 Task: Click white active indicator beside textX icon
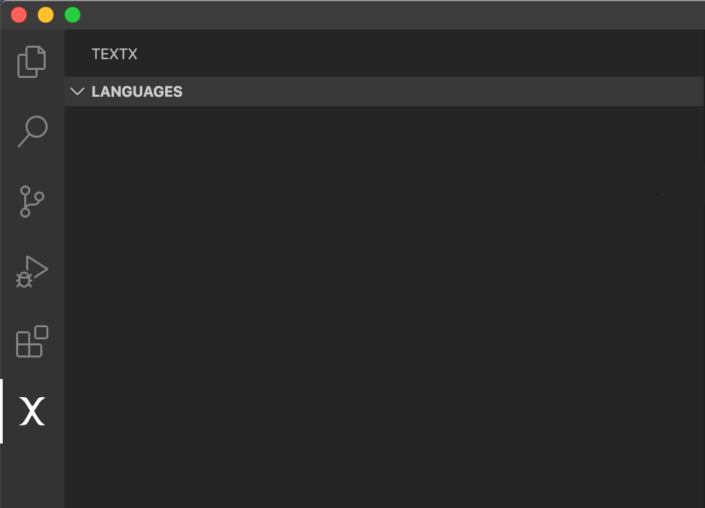1,411
